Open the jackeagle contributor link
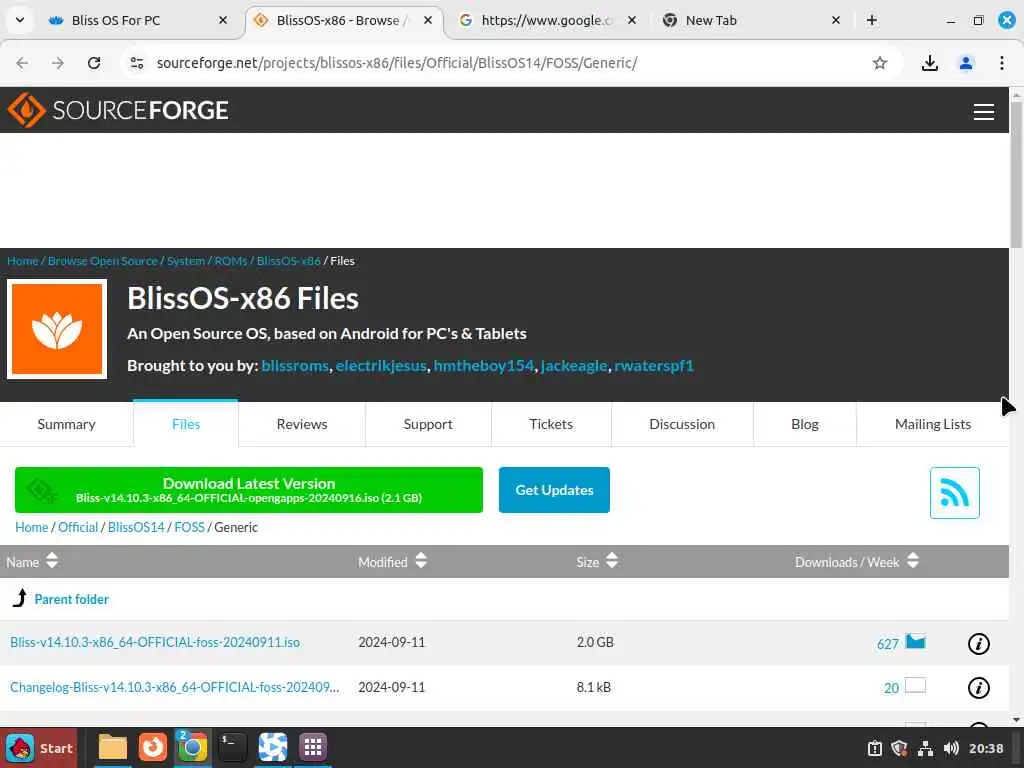This screenshot has width=1024, height=768. pyautogui.click(x=573, y=366)
